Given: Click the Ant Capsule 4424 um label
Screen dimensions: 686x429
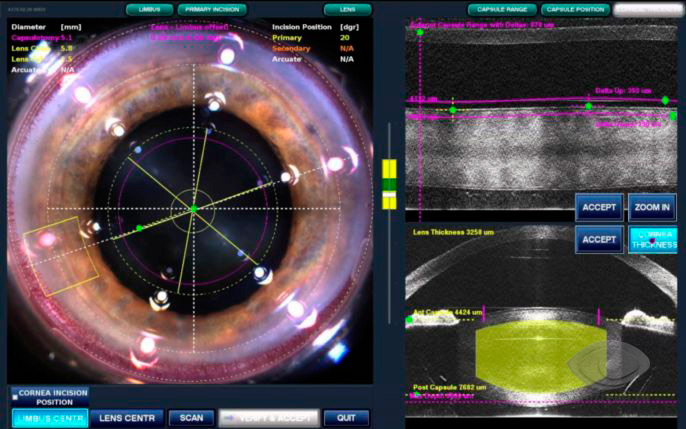Looking at the screenshot, I should [447, 312].
